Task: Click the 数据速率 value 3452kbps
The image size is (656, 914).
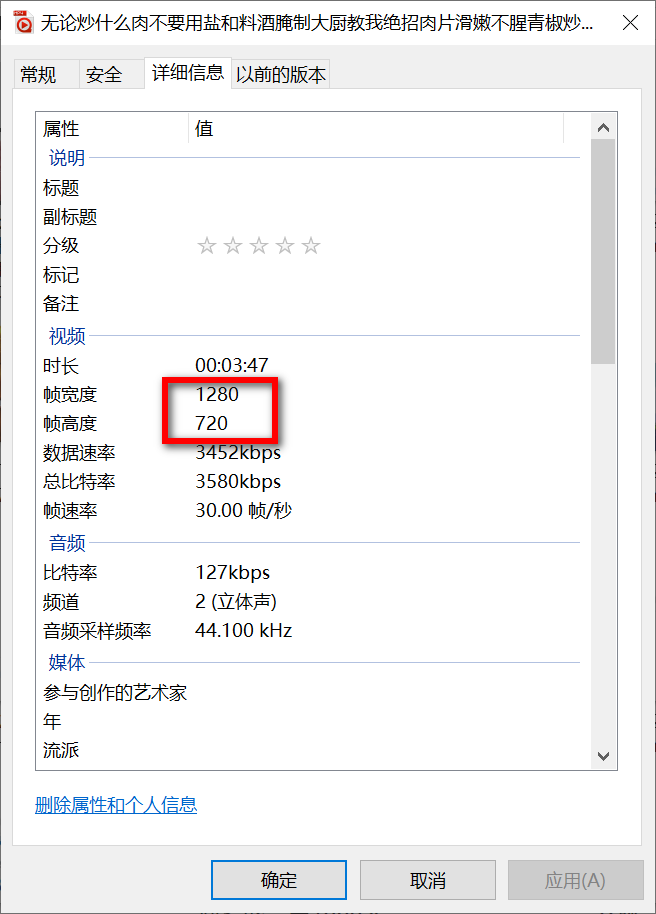Action: [238, 452]
